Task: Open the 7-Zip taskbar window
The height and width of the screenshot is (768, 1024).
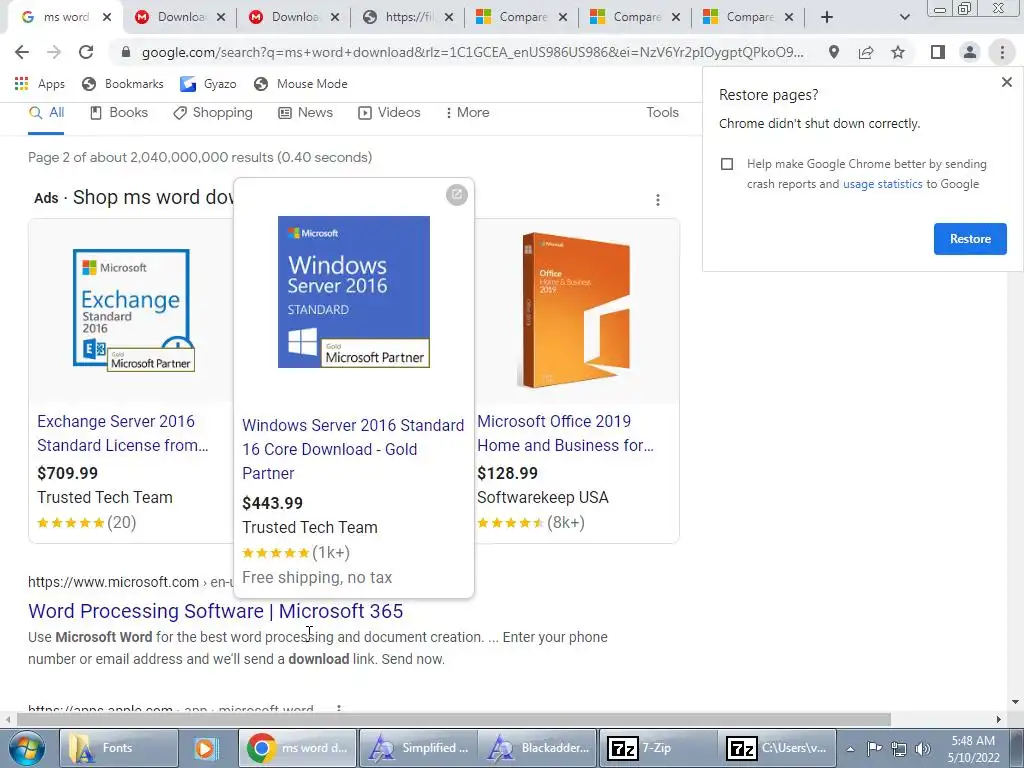Action: click(657, 748)
